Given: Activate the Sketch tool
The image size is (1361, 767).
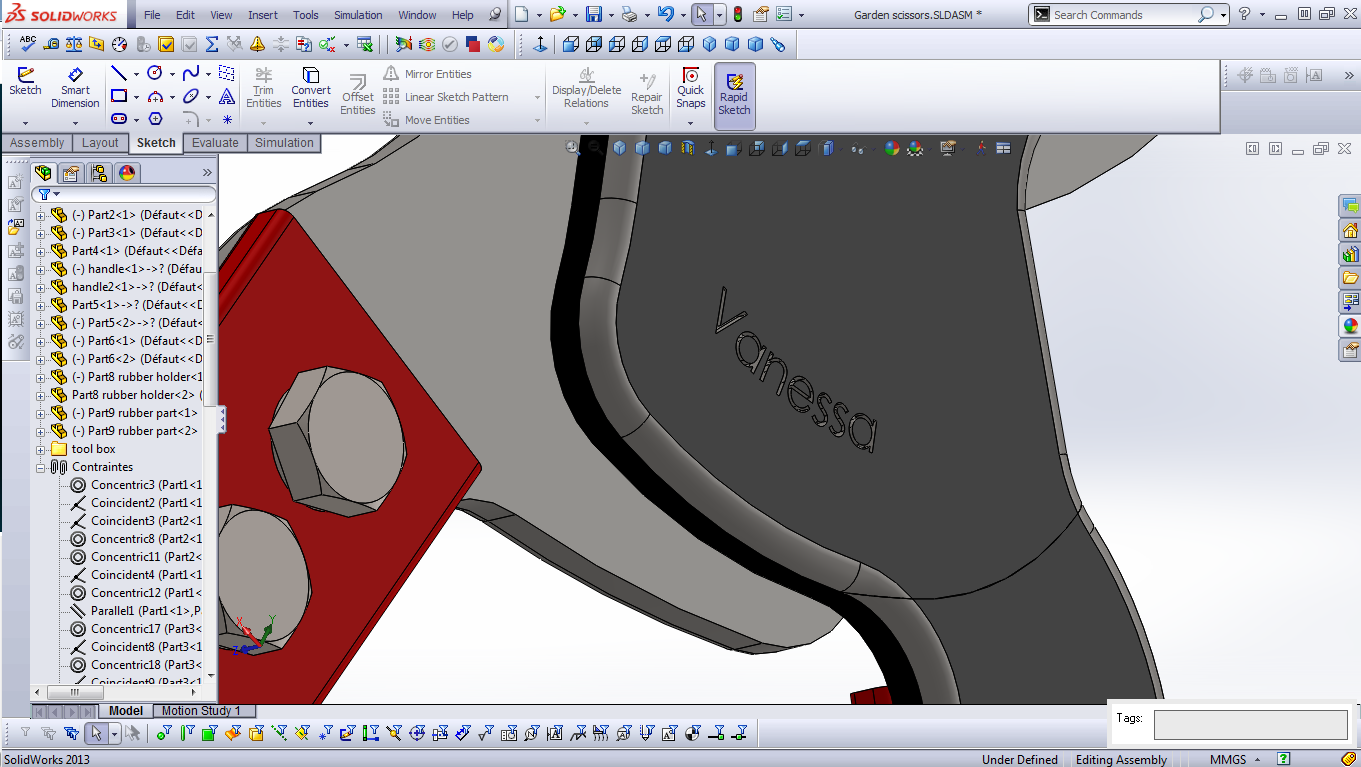Looking at the screenshot, I should (x=25, y=82).
